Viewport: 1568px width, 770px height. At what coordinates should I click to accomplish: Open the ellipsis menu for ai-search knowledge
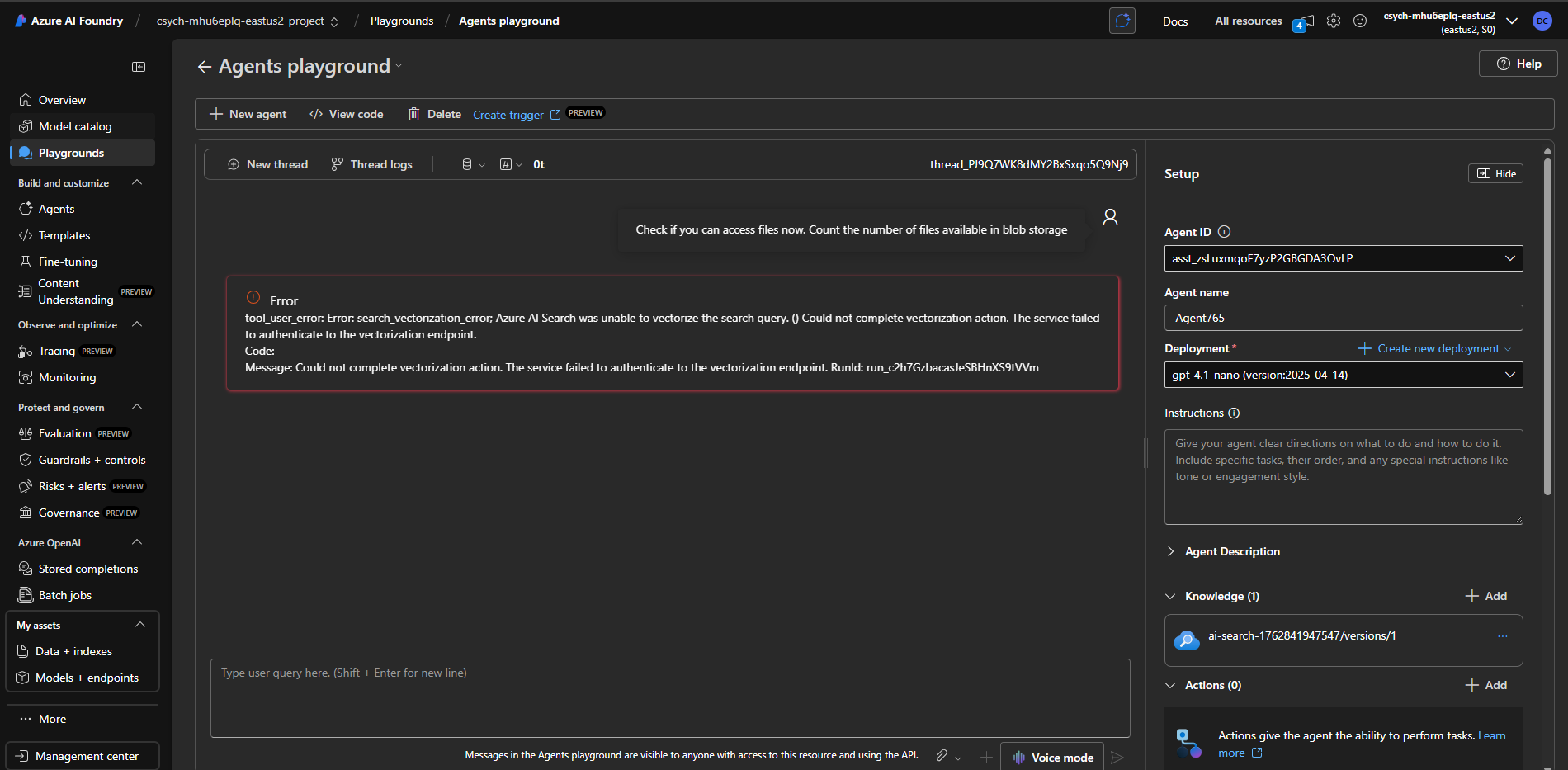1503,636
